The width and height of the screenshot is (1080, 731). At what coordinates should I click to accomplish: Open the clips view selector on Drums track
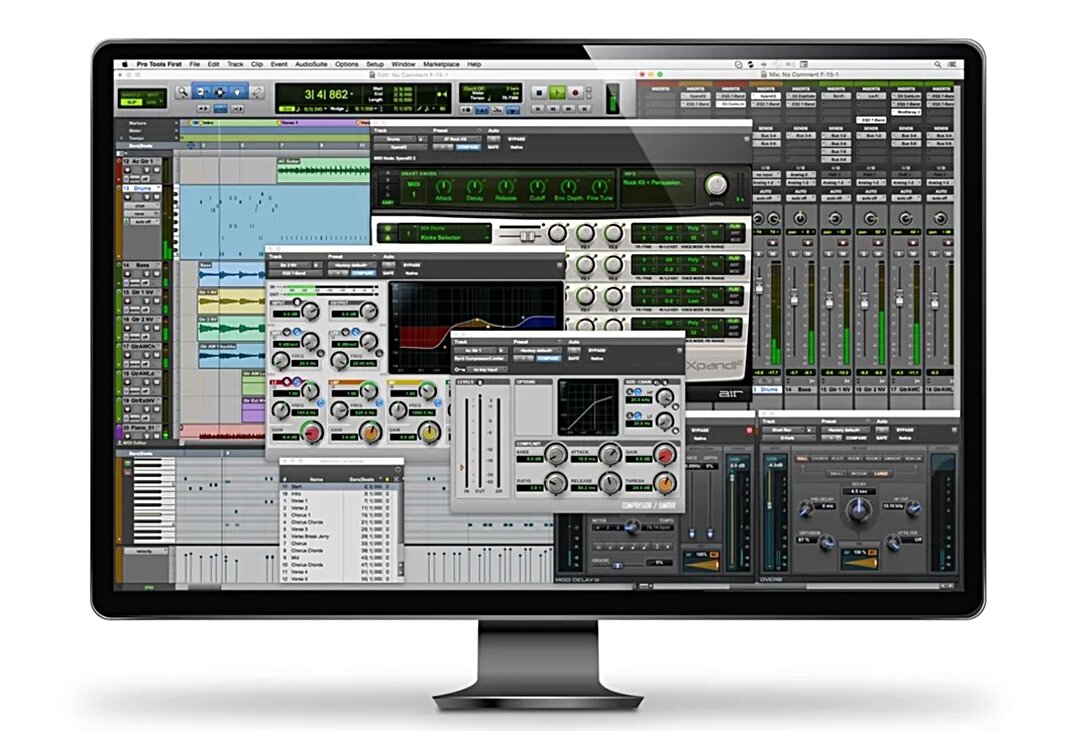click(141, 206)
